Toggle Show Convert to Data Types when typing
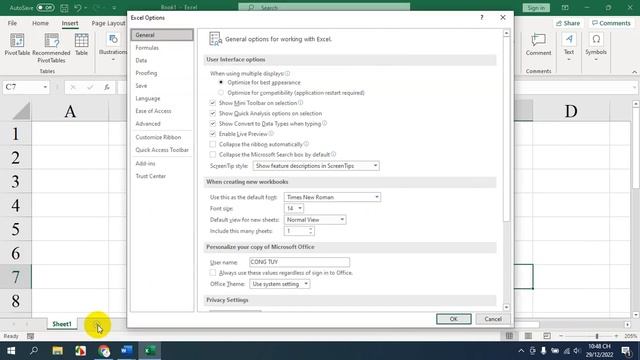 click(213, 123)
